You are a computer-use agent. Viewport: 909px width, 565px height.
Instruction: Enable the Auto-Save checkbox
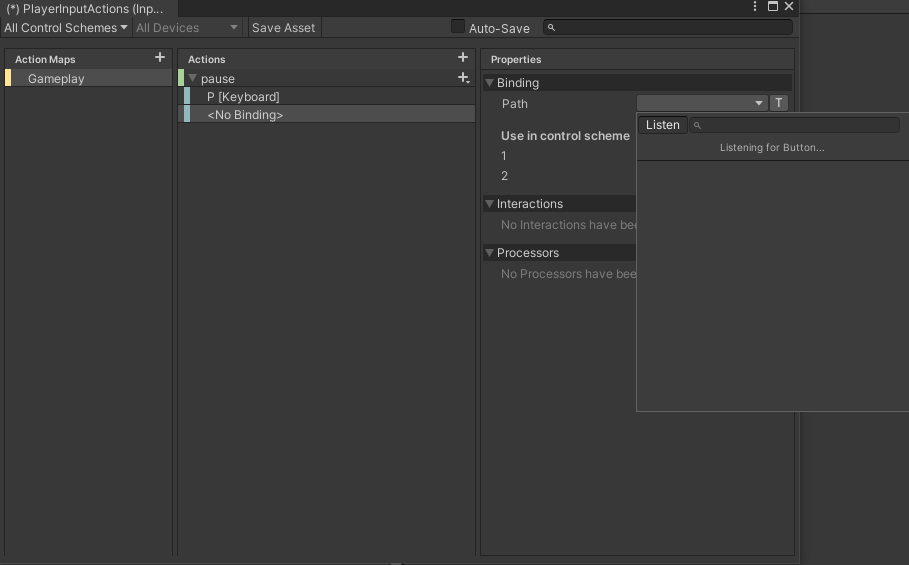[458, 27]
